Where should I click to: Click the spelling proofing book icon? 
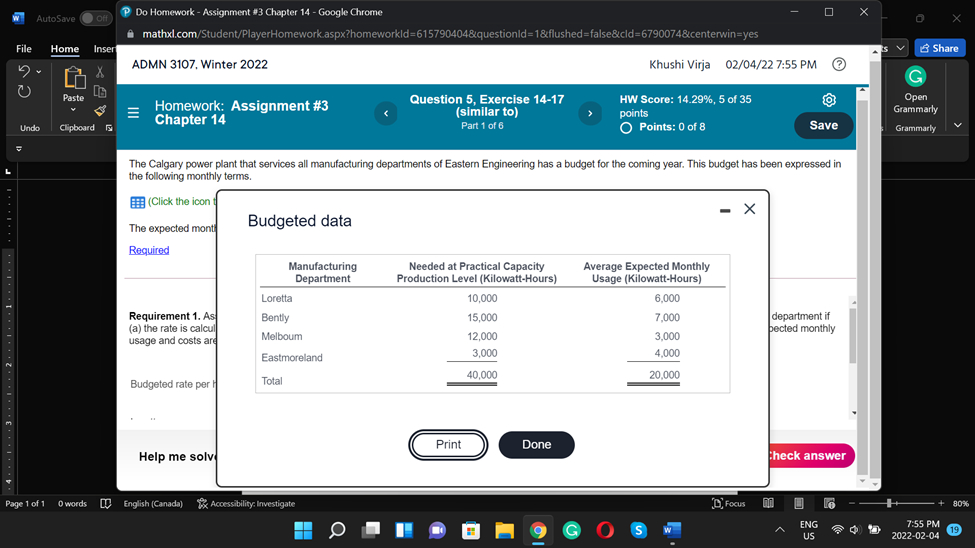point(106,504)
